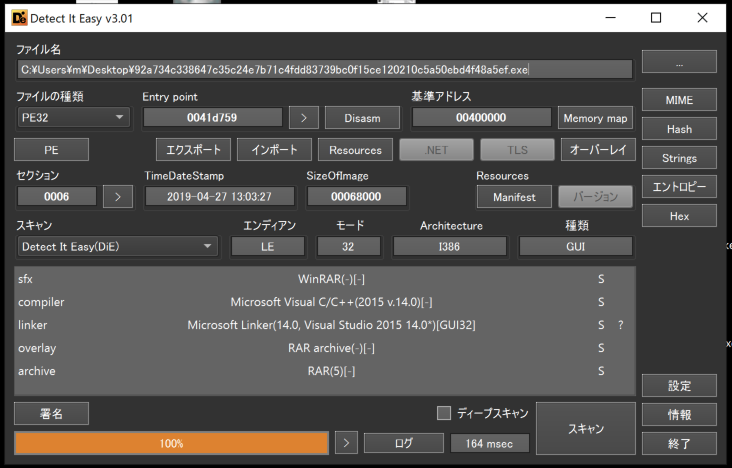Select the Microsoft Linker(14.0, Visual Studio 2015) result
The image size is (732, 468).
pyautogui.click(x=331, y=325)
